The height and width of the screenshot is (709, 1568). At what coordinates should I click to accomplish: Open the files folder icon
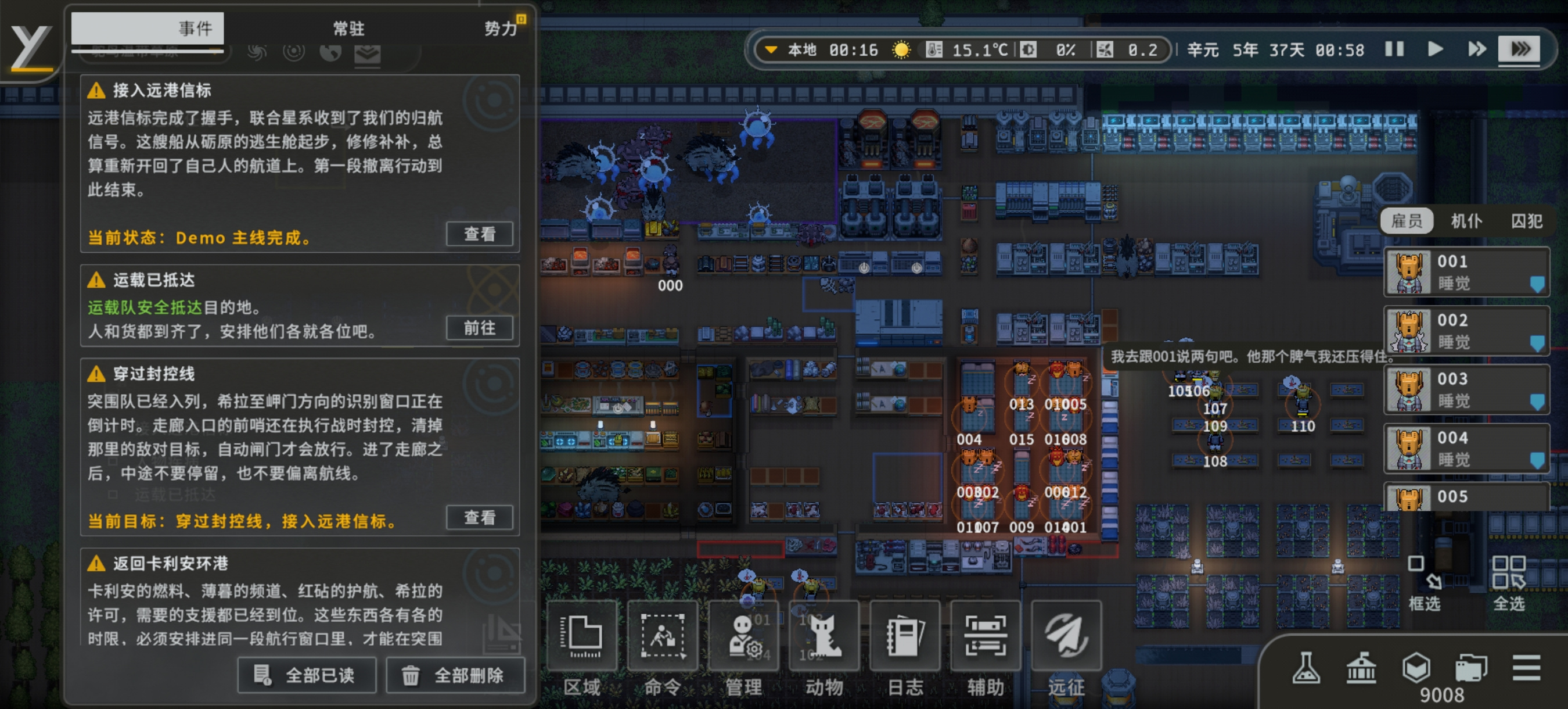1470,668
